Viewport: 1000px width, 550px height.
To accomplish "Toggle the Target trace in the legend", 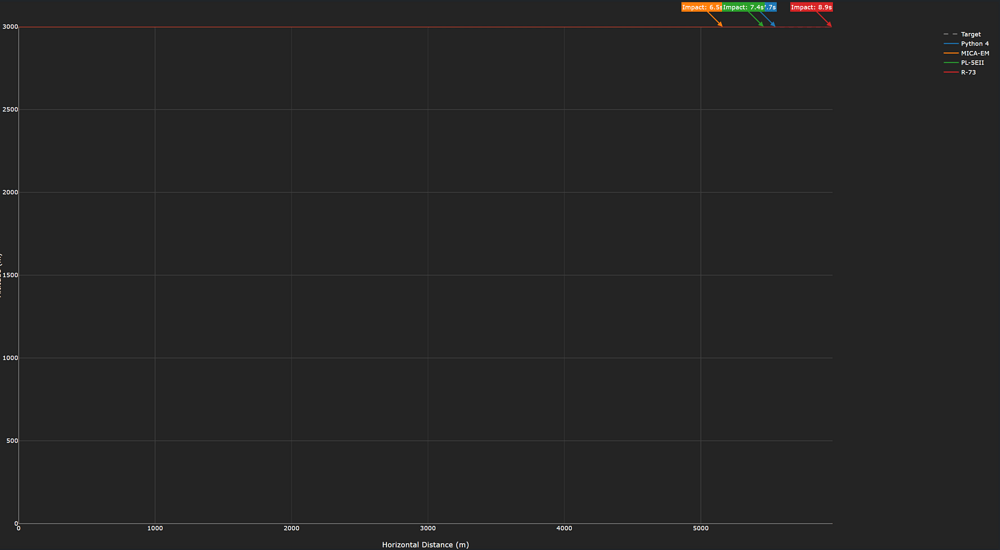I will 962,34.
